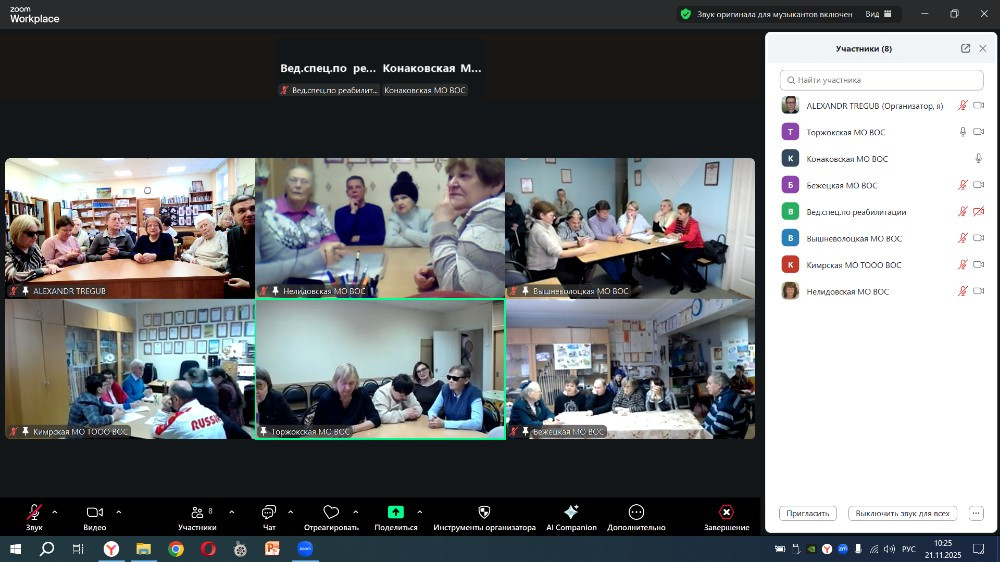Image resolution: width=1000 pixels, height=562 pixels.
Task: Select the Нелидовская МО ВОС video tile
Action: click(x=380, y=227)
